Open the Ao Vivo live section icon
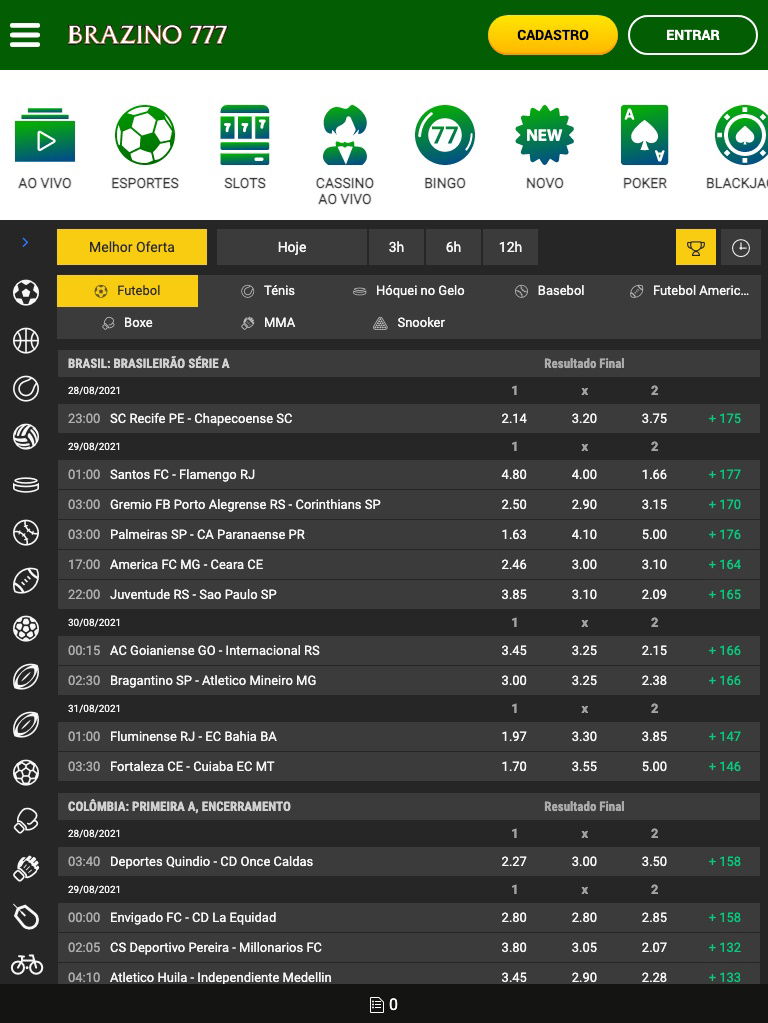Viewport: 768px width, 1023px height. click(x=45, y=136)
